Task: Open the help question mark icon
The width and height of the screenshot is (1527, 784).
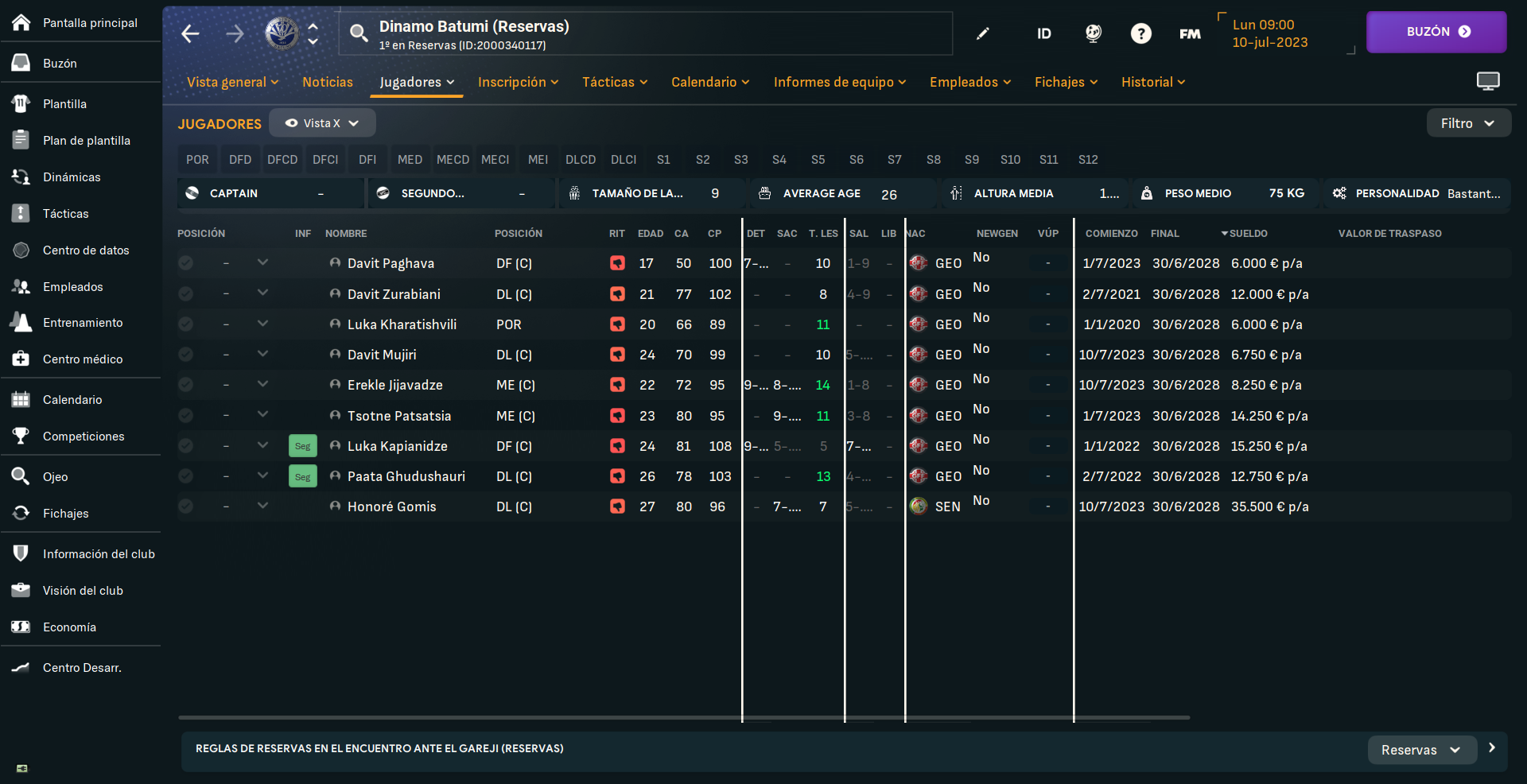Action: 1141,33
